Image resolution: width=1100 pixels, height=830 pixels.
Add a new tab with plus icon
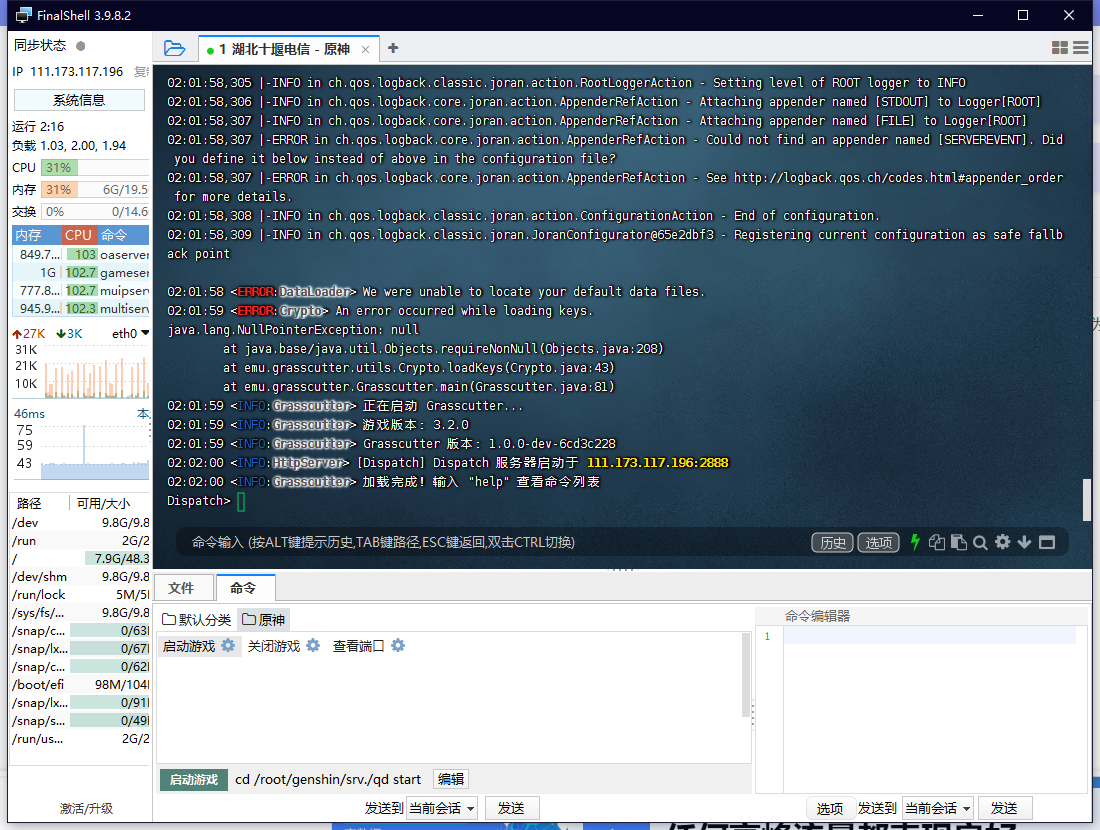pyautogui.click(x=393, y=48)
